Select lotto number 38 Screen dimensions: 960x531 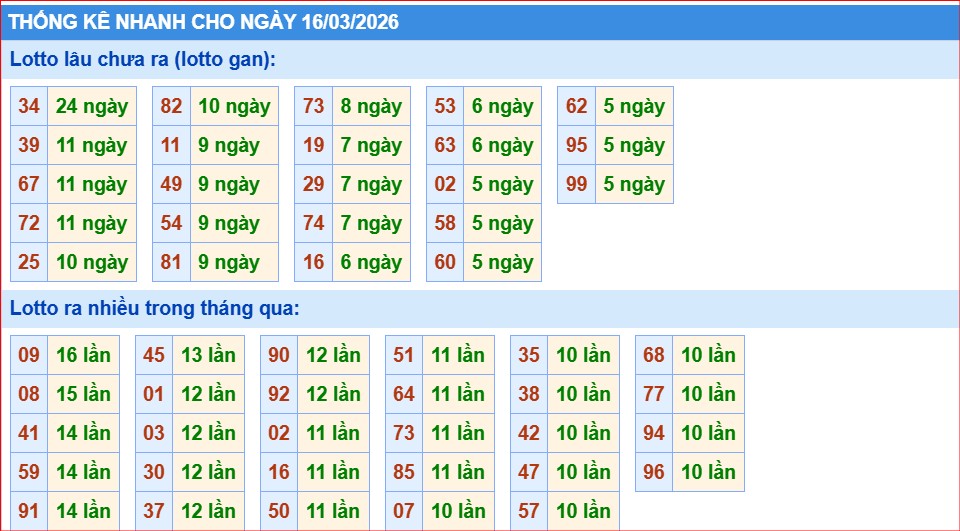pos(529,394)
